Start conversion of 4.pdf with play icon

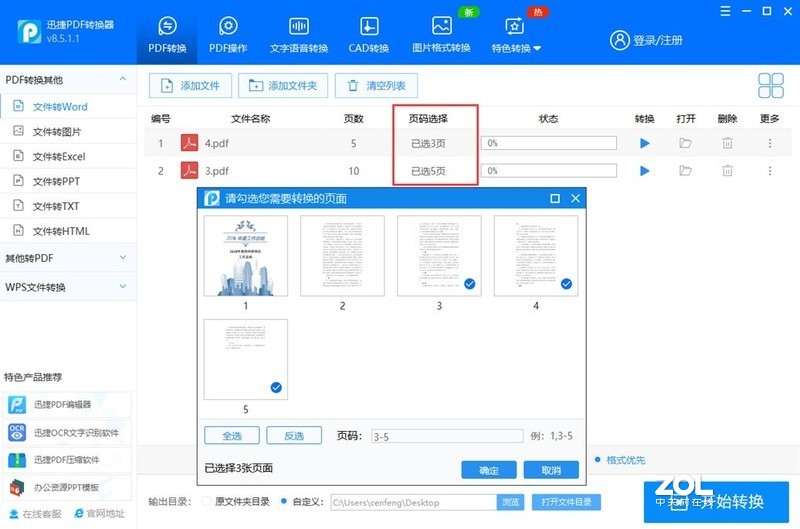click(x=644, y=143)
